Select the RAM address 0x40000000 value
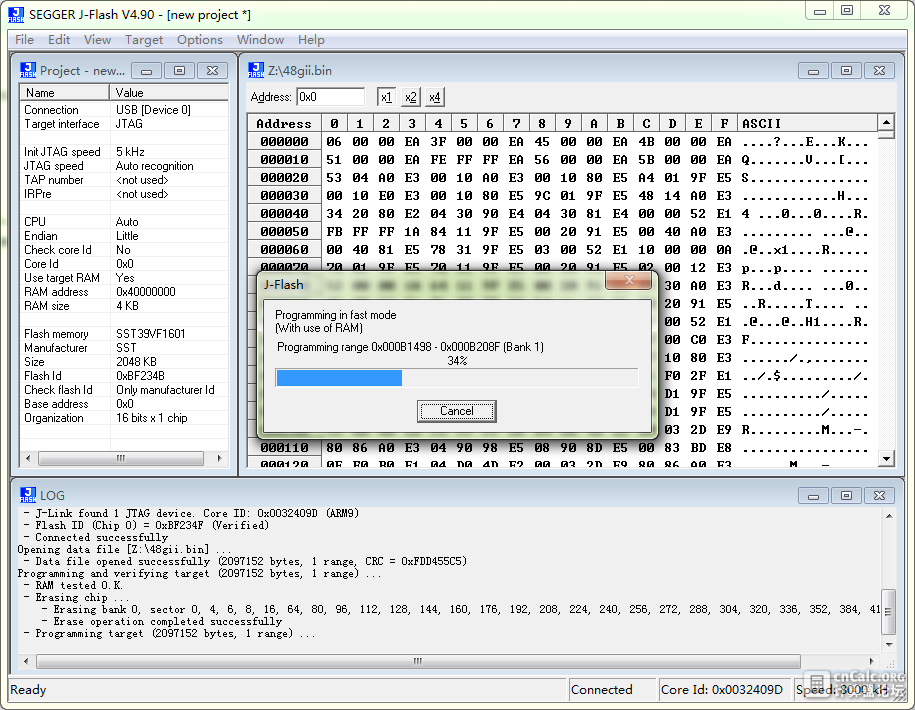 146,292
